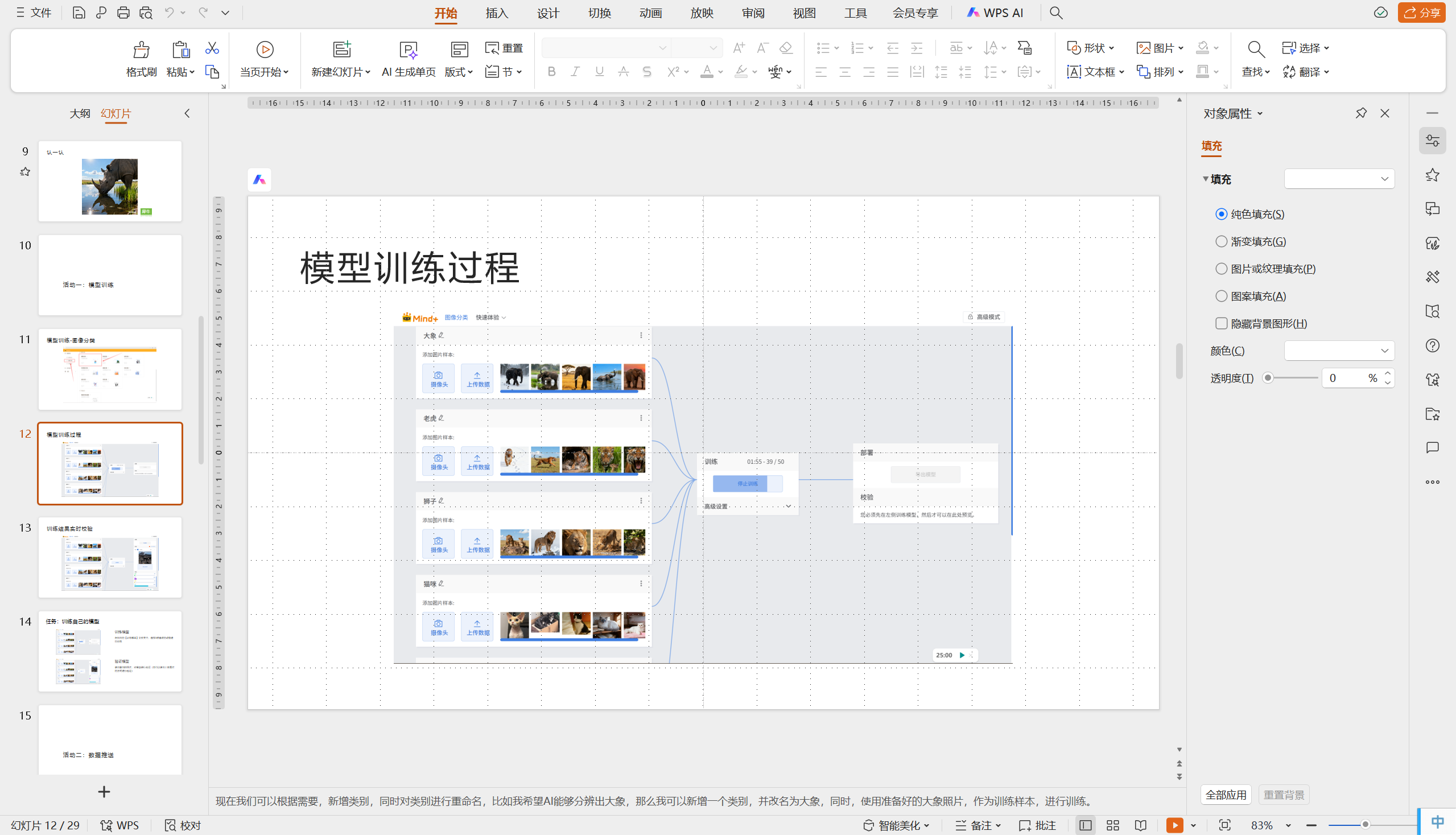The image size is (1456, 835).
Task: Pin the object properties panel
Action: click(1361, 113)
